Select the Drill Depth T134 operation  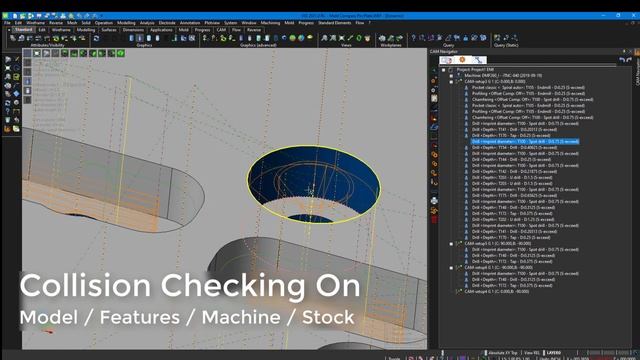[x=514, y=148]
